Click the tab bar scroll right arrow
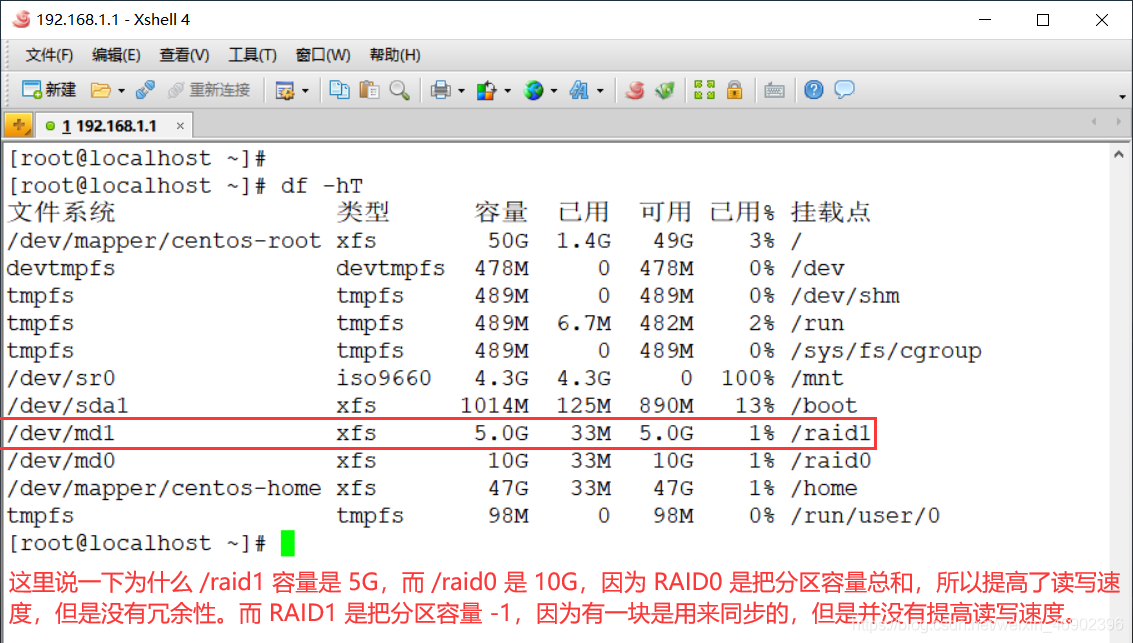1133x643 pixels. click(x=1119, y=122)
